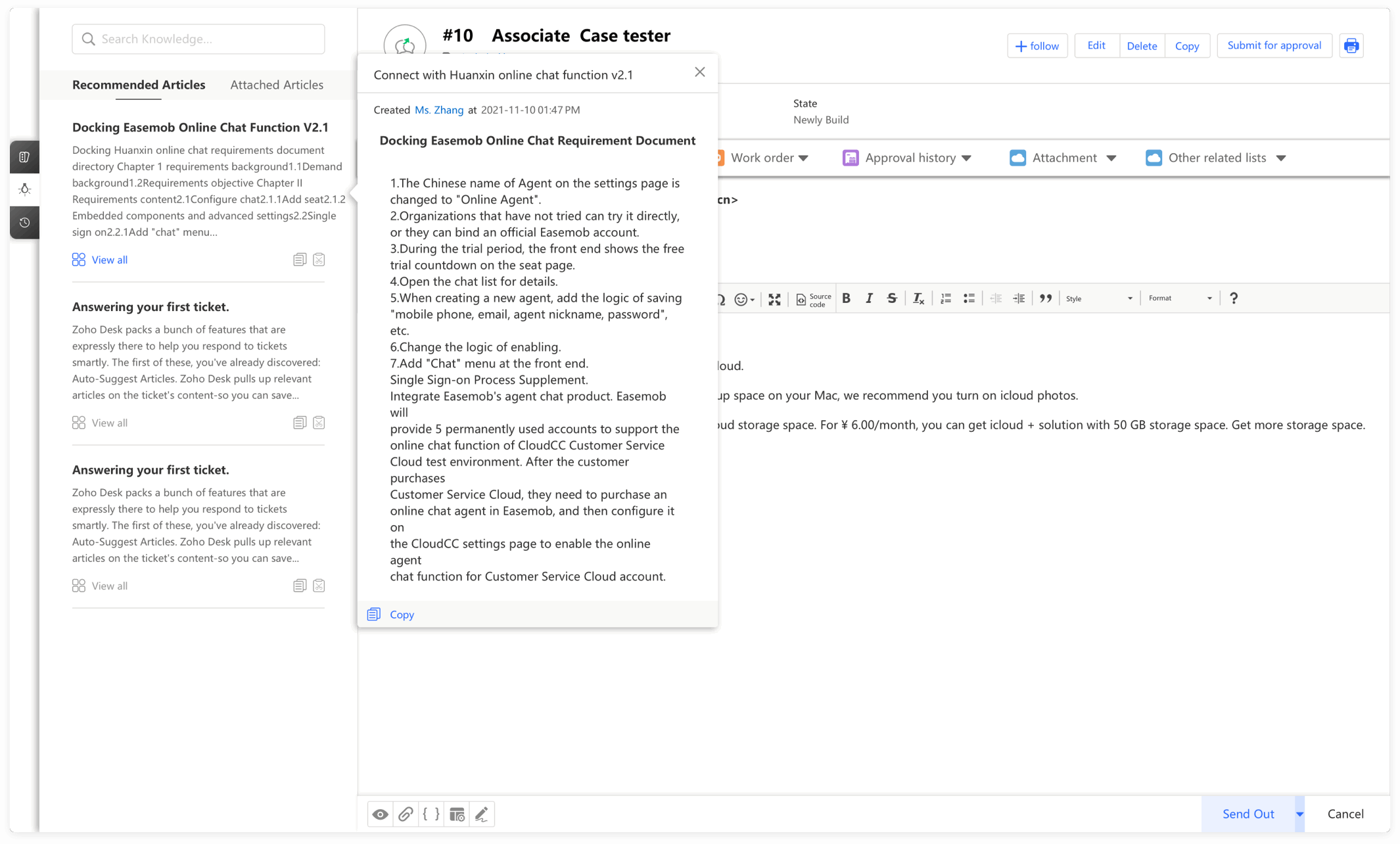Viewport: 1400px width, 844px height.
Task: Open the emoji picker
Action: [743, 300]
